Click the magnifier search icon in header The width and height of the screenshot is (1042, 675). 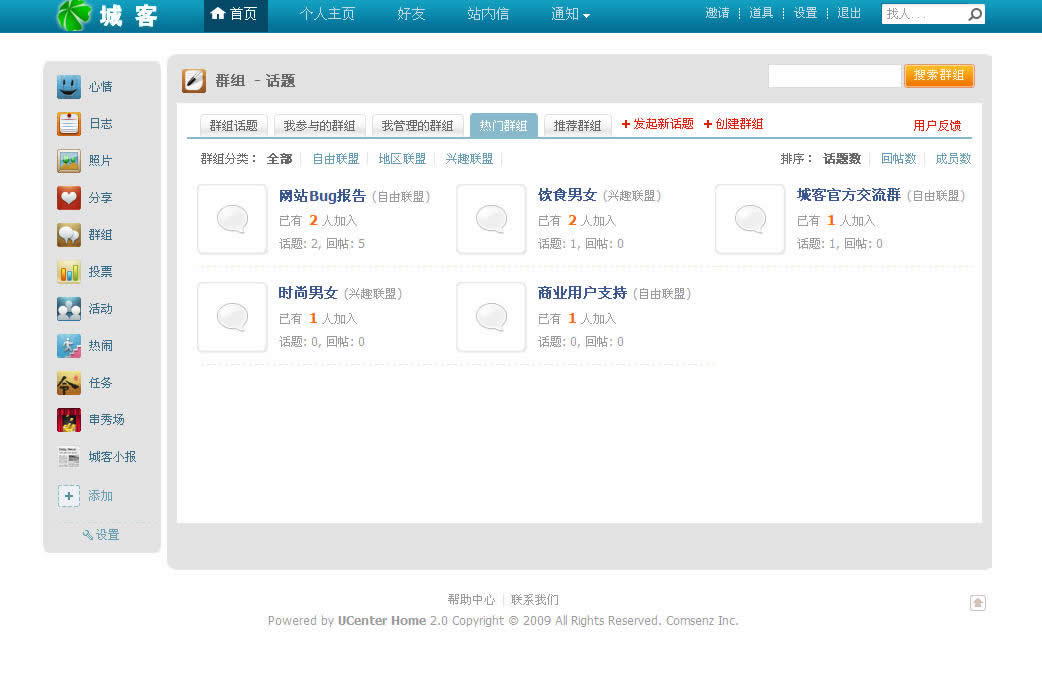pyautogui.click(x=975, y=14)
